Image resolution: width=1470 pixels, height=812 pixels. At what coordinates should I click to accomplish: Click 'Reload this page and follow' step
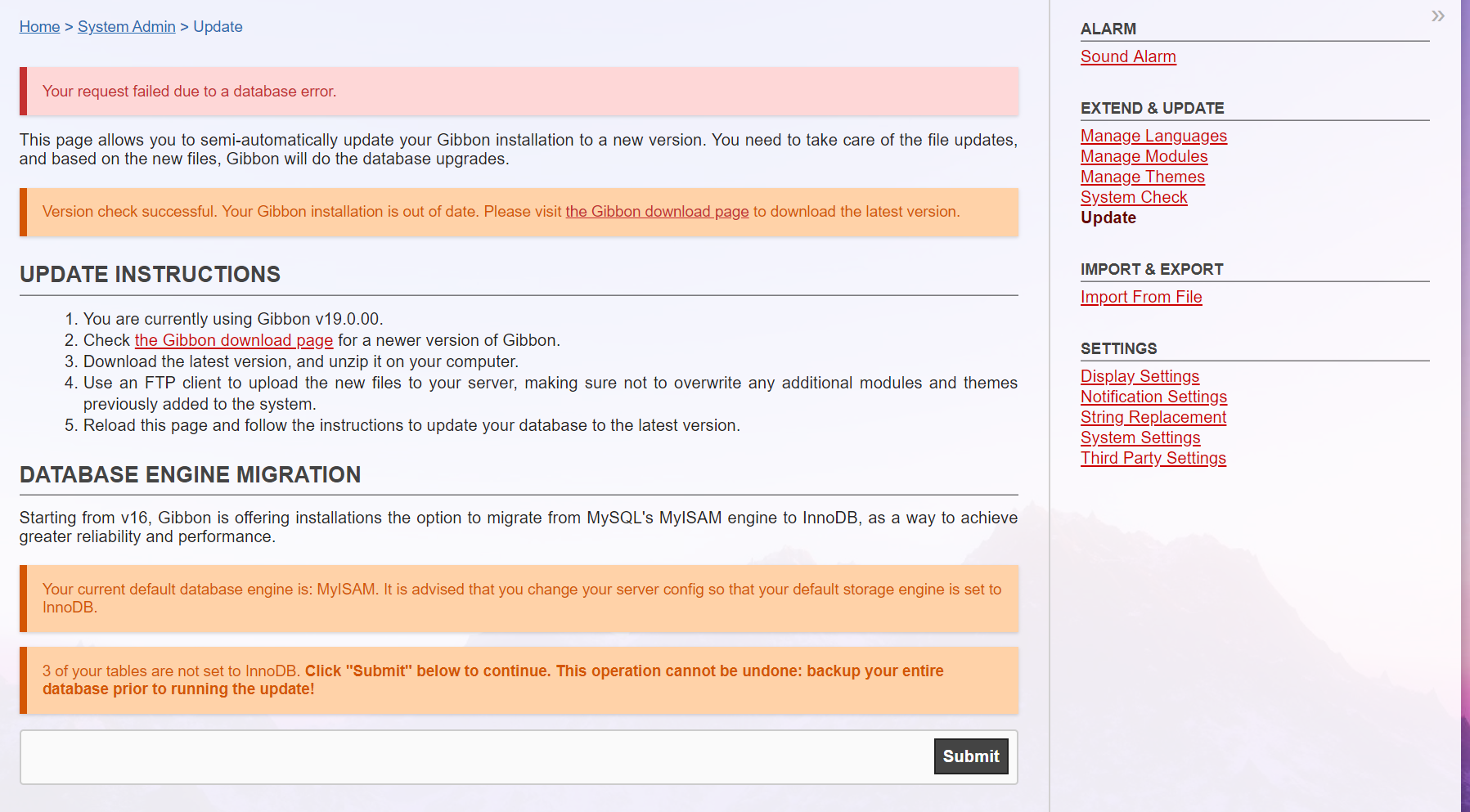coord(411,425)
